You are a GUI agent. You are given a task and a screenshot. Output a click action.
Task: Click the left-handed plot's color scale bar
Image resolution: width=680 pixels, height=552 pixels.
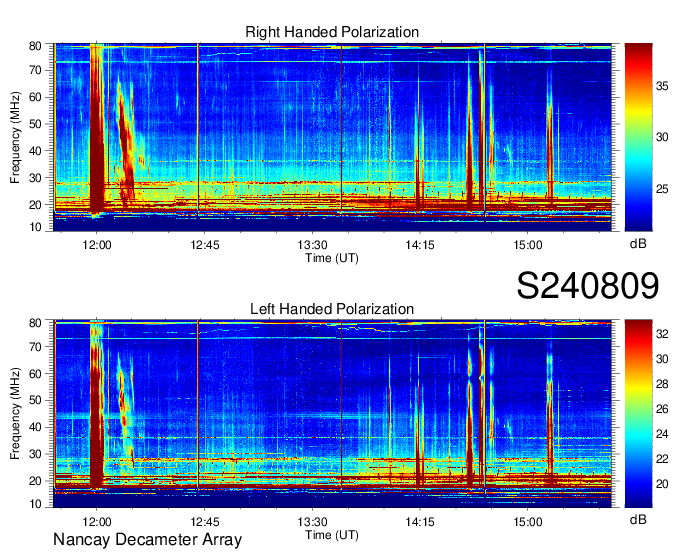coord(638,414)
